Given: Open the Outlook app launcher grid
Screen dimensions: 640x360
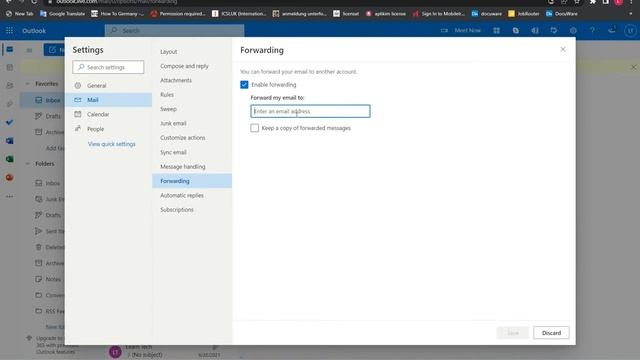Looking at the screenshot, I should pyautogui.click(x=9, y=31).
